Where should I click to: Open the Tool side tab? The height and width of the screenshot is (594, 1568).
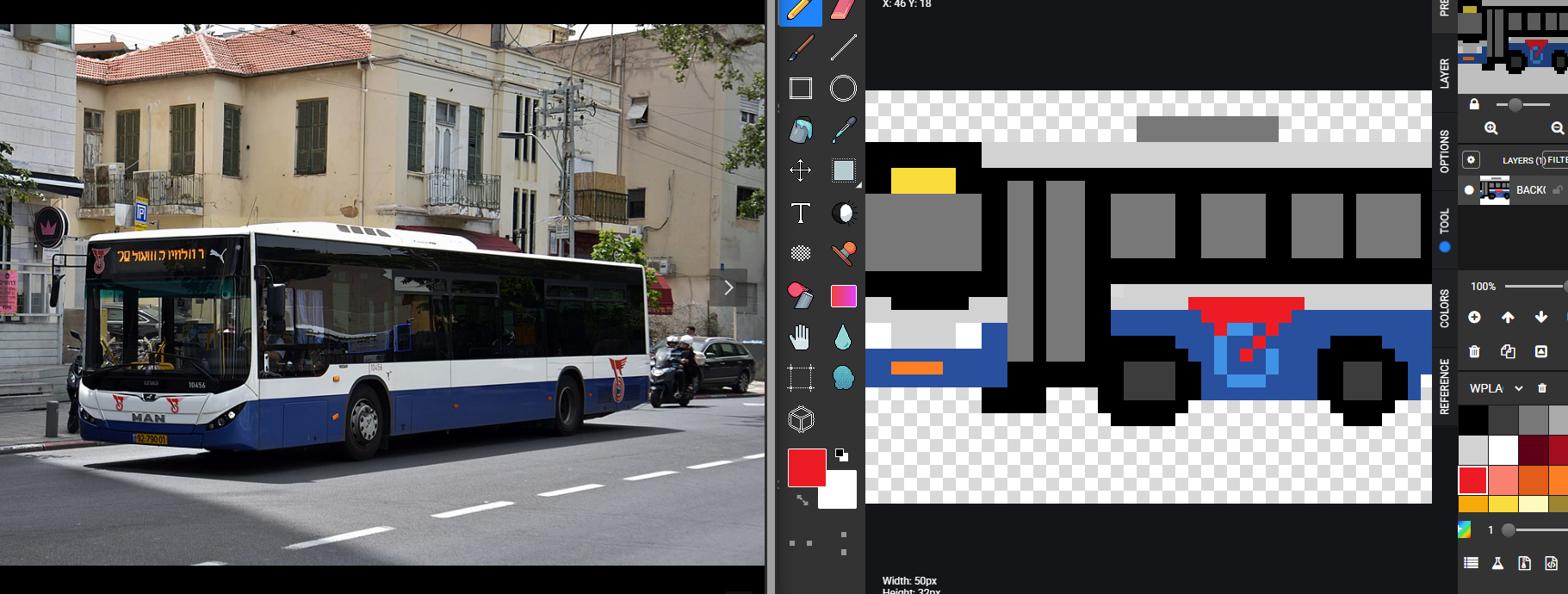(1444, 229)
